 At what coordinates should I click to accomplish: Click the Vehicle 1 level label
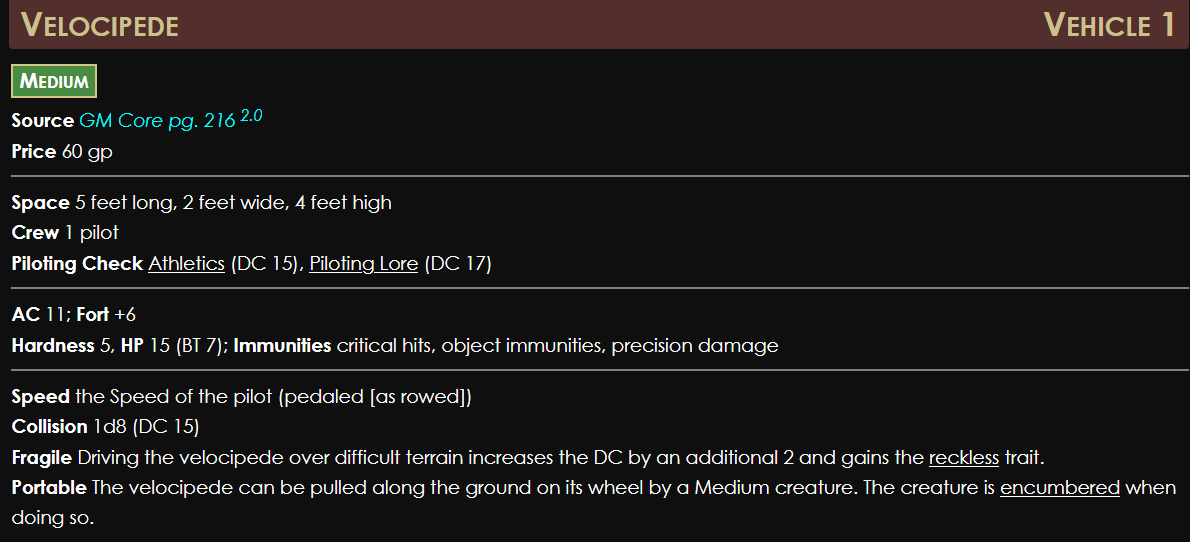(1109, 26)
